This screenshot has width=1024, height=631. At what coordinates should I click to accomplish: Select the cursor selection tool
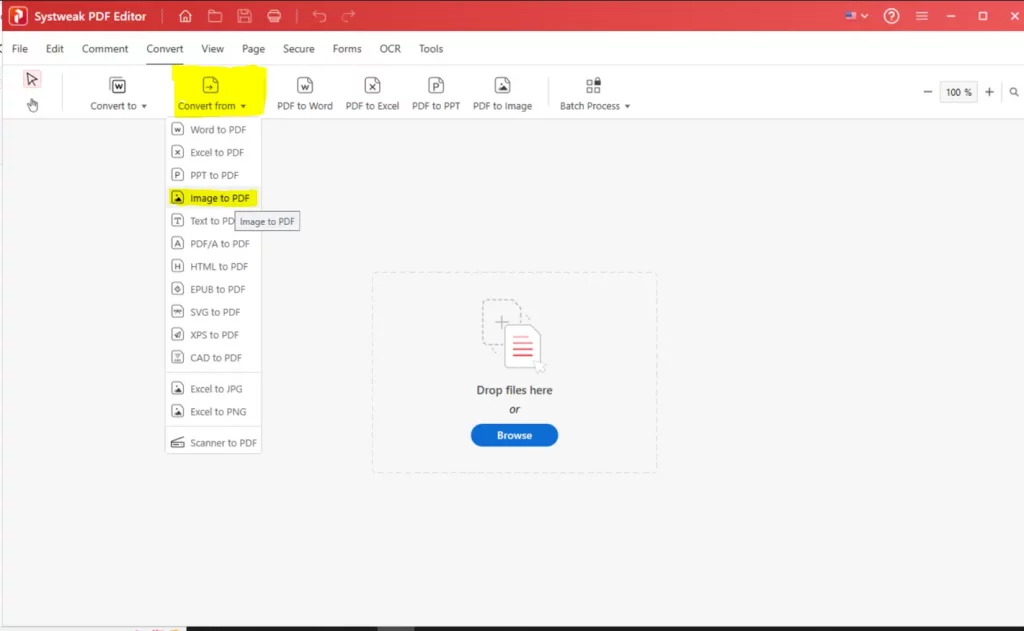32,78
